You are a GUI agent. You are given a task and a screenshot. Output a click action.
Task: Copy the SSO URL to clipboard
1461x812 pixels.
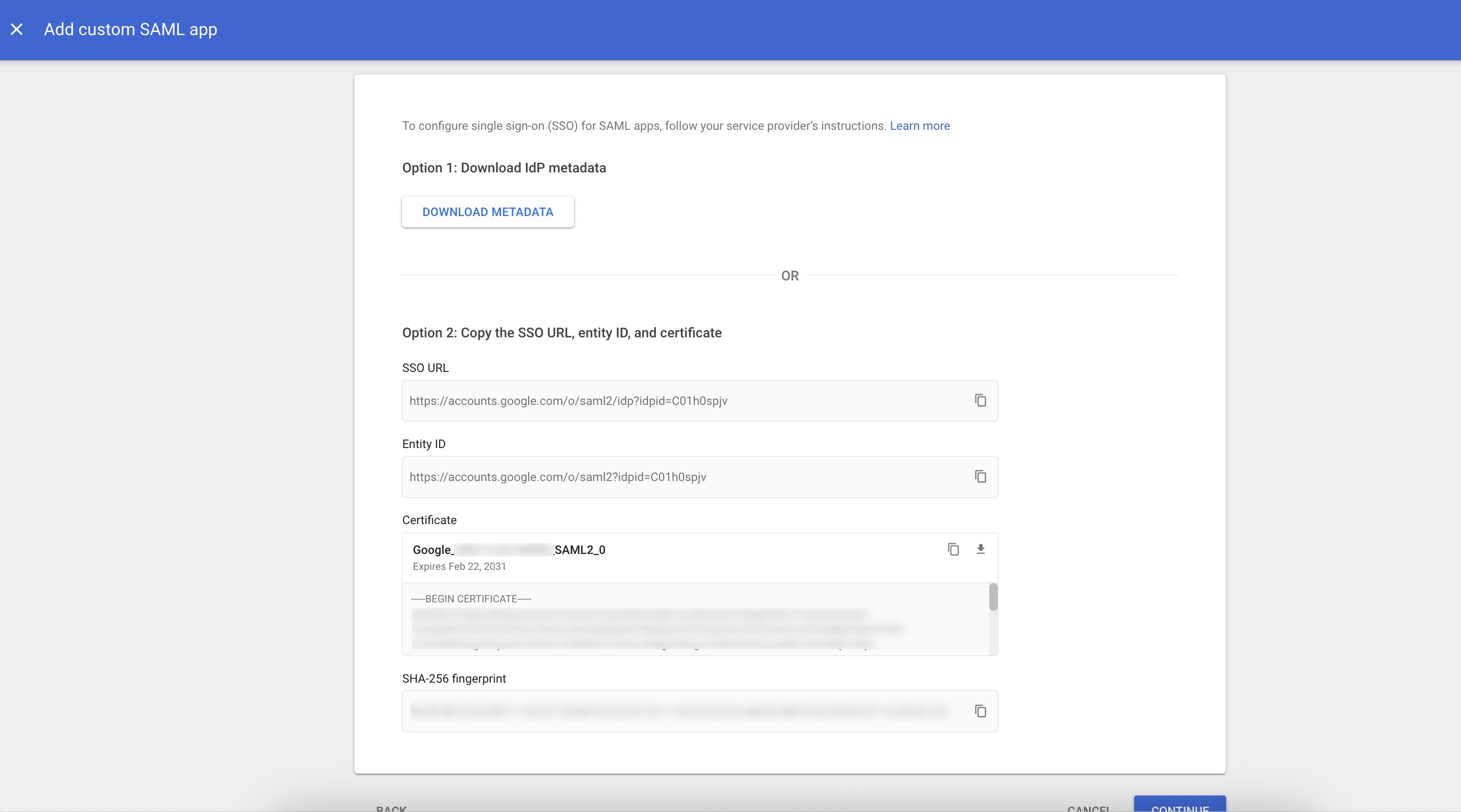point(980,401)
